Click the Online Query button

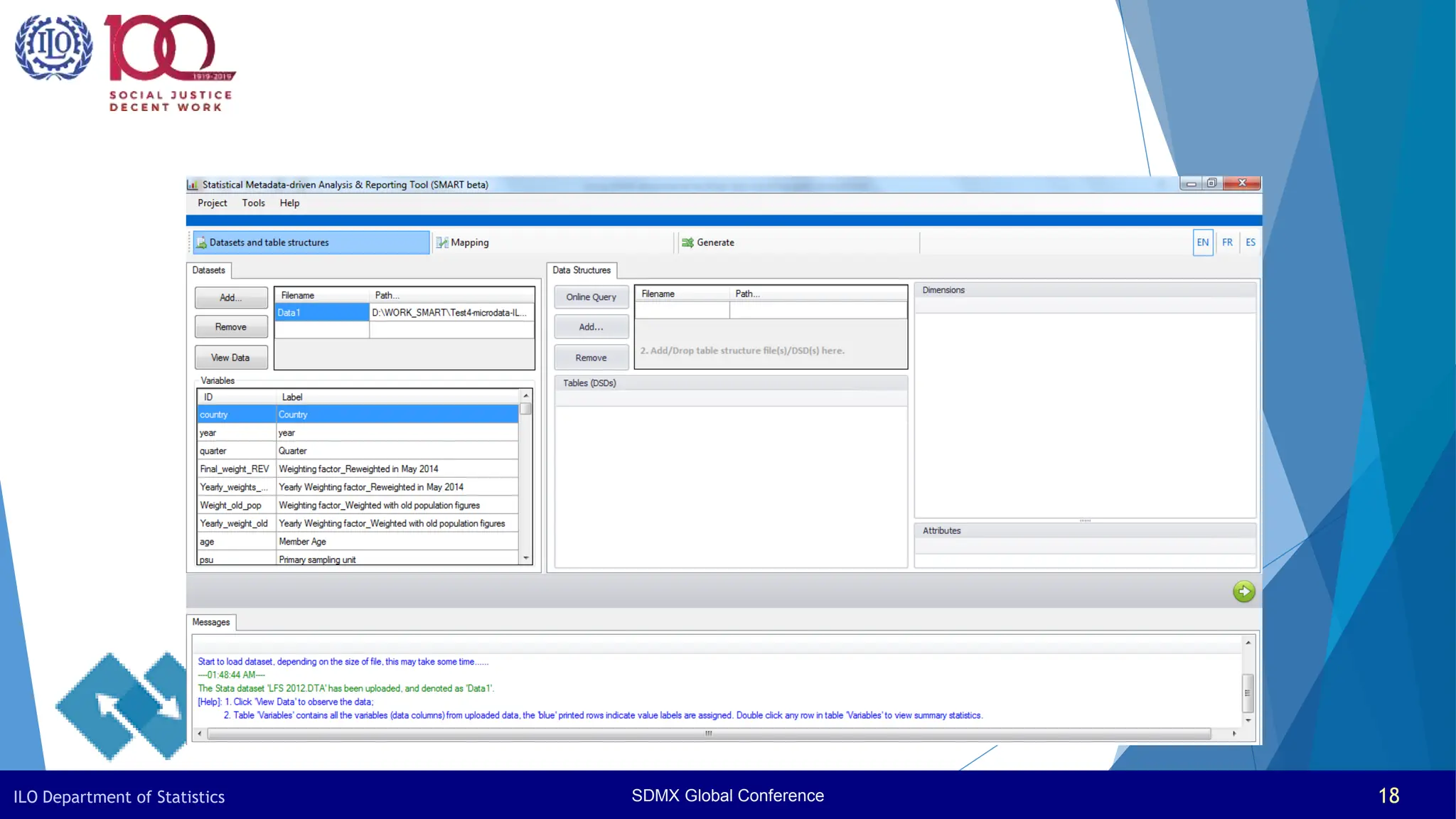[591, 297]
